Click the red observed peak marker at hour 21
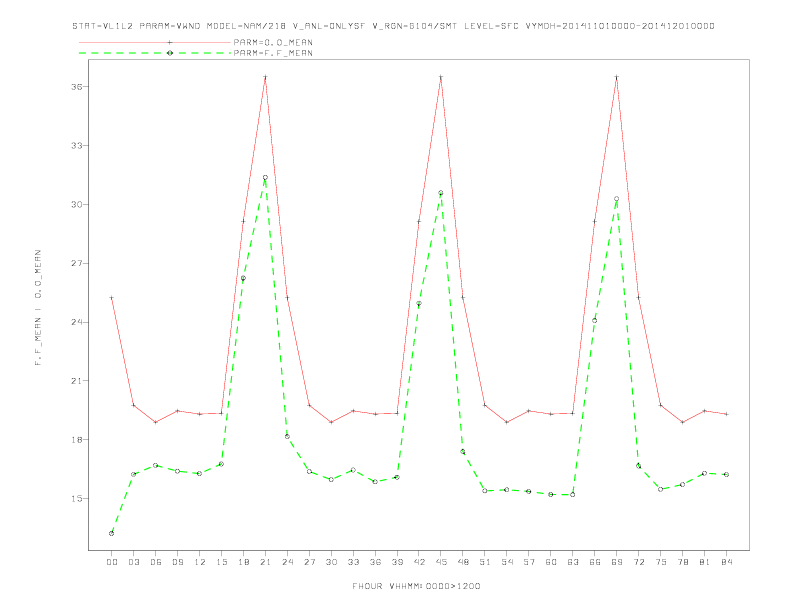Viewport: 792px width, 612px height. [265, 77]
